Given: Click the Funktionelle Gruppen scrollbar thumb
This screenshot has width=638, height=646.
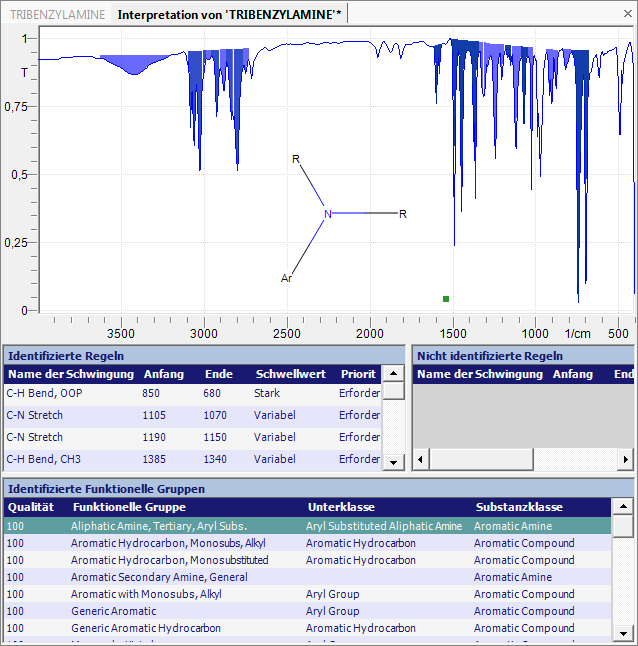Looking at the screenshot, I should click(x=623, y=527).
